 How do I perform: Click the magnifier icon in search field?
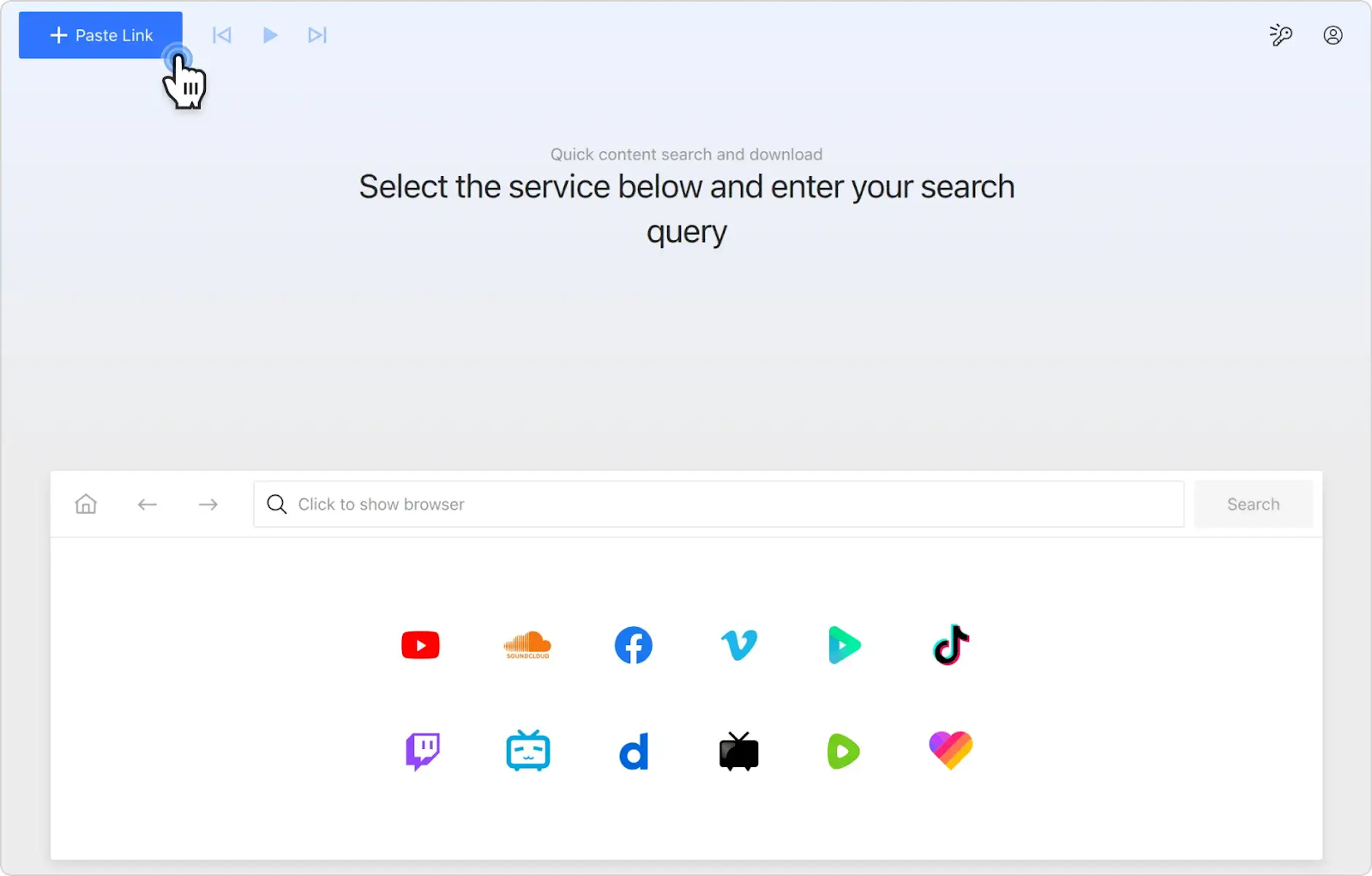click(x=276, y=504)
